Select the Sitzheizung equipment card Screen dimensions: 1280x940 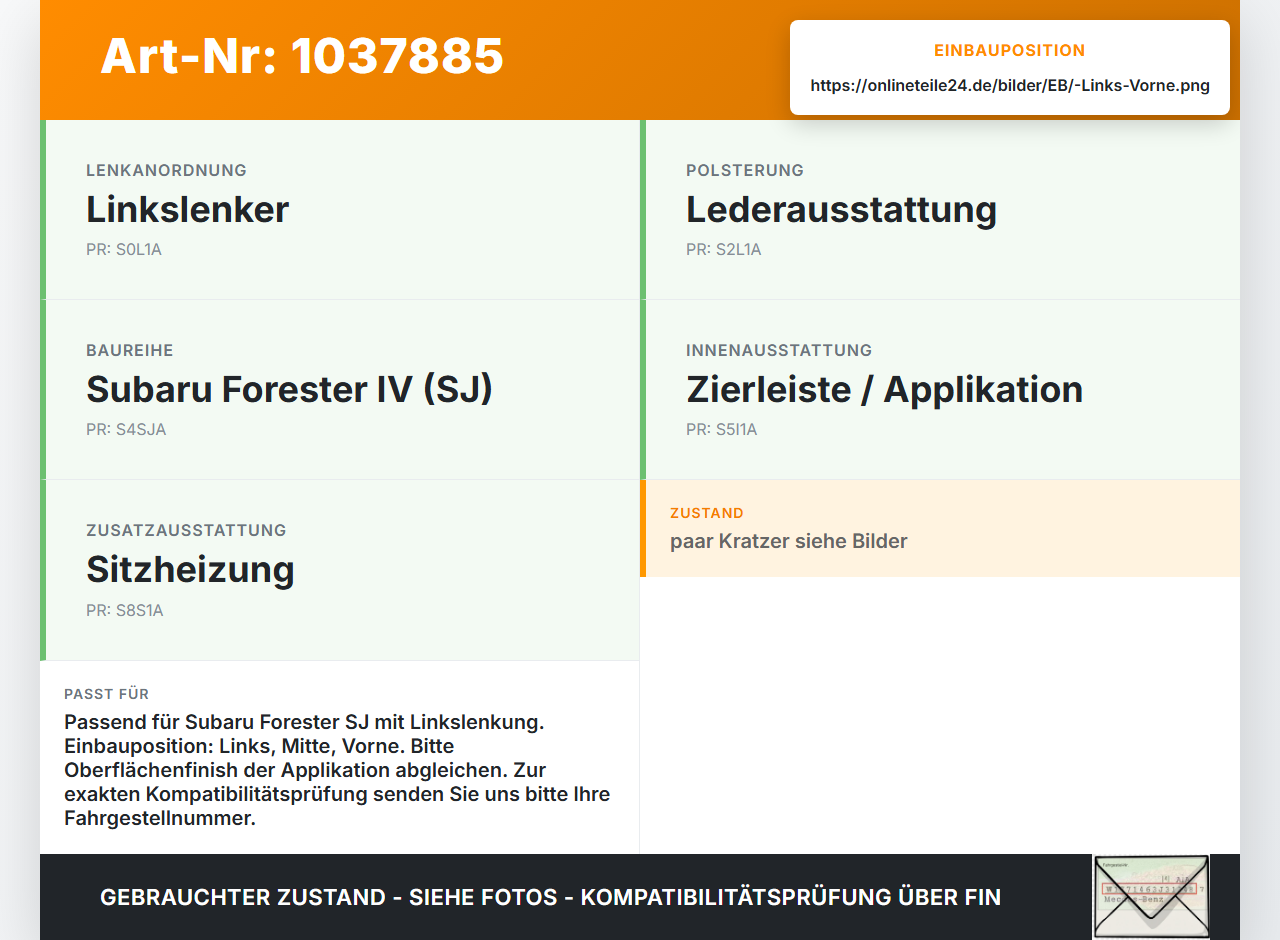click(x=340, y=570)
